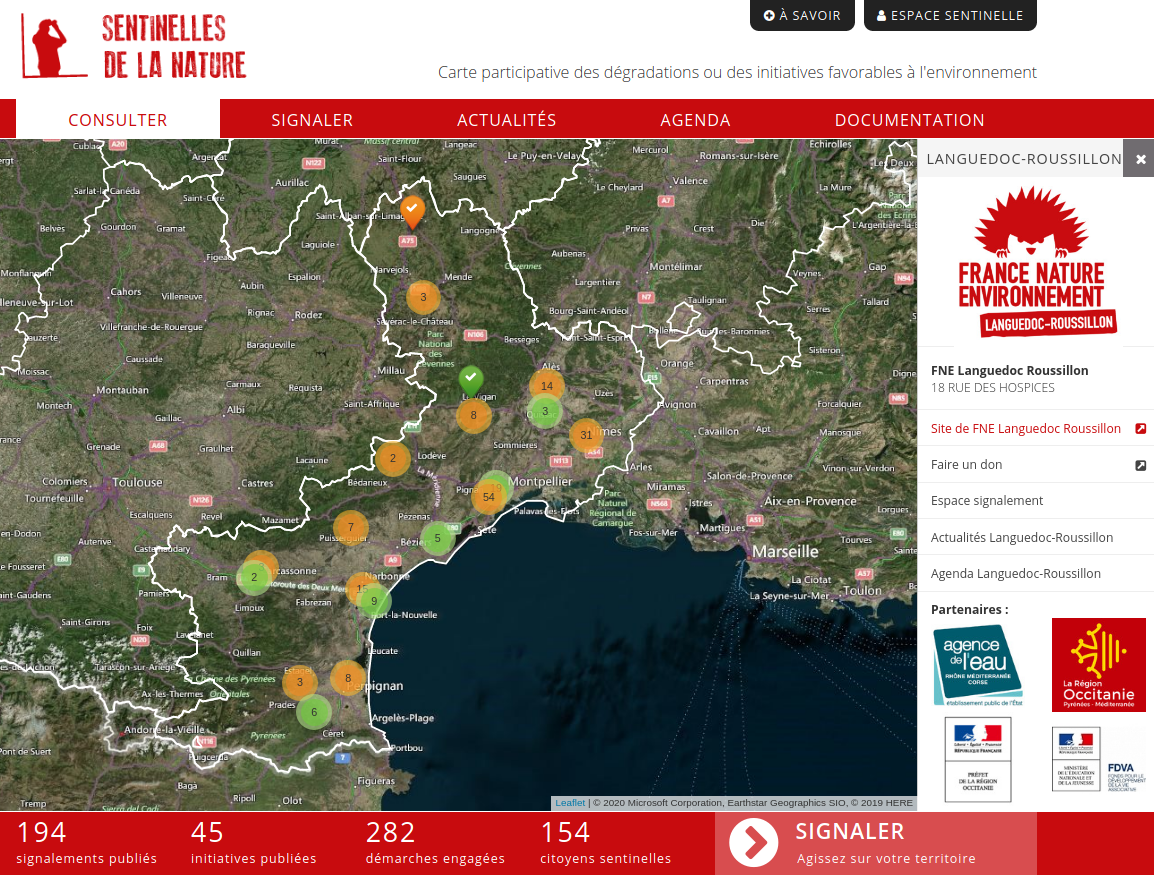Open the orange cluster marker labeled 7
The height and width of the screenshot is (875, 1154).
(350, 527)
